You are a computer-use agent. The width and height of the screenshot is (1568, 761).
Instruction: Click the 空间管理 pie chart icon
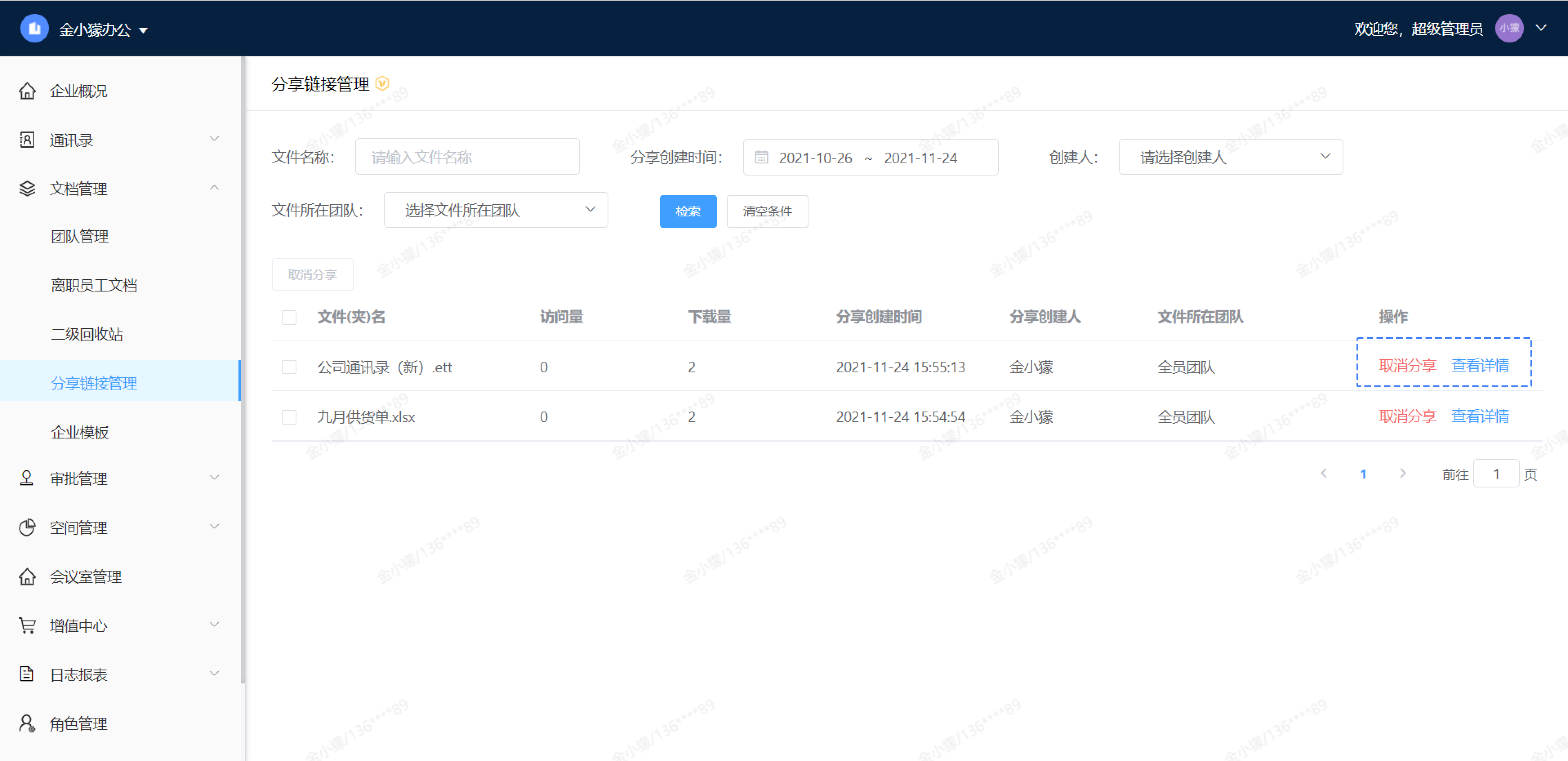click(27, 527)
